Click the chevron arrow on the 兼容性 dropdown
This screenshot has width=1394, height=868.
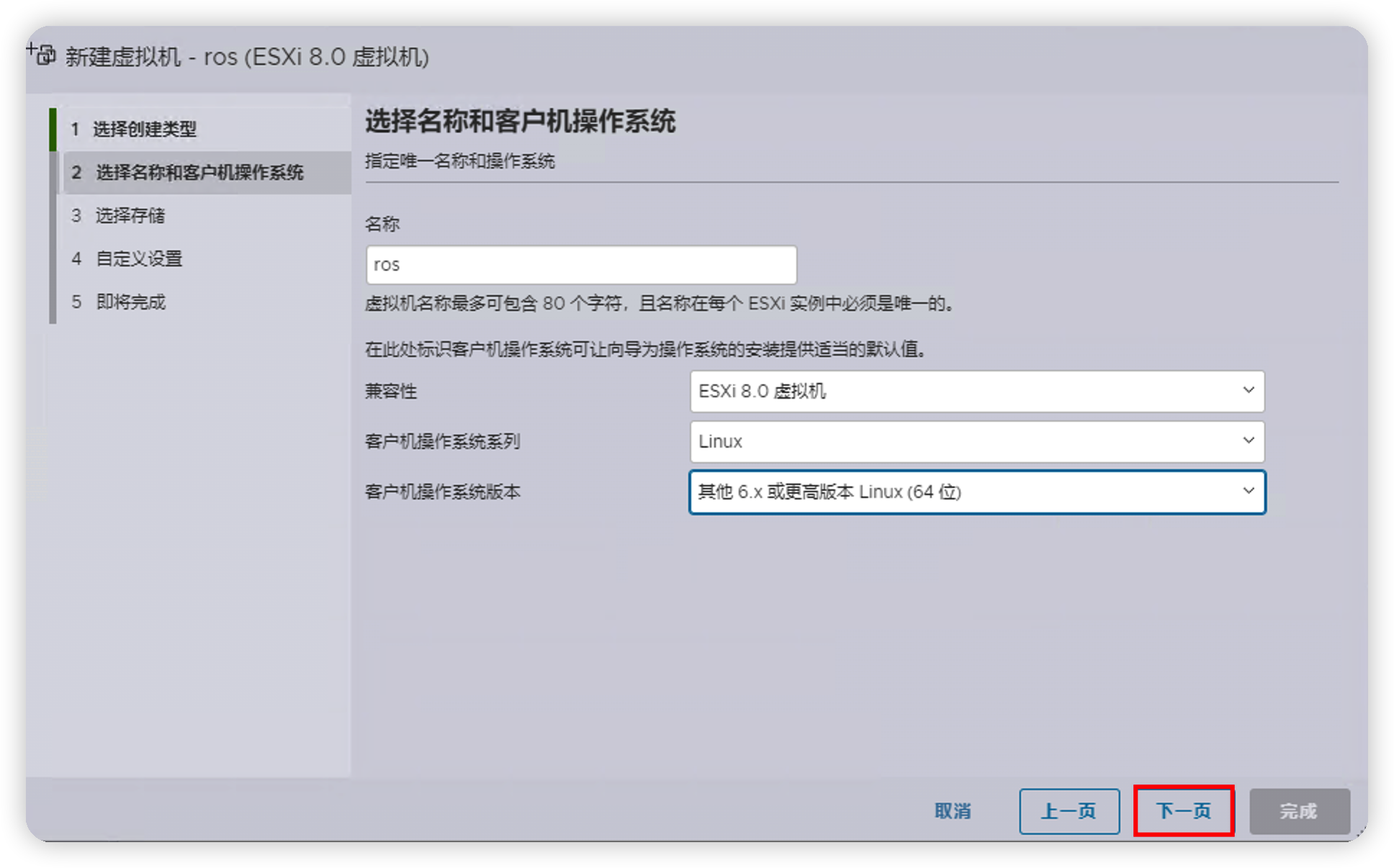tap(1249, 390)
